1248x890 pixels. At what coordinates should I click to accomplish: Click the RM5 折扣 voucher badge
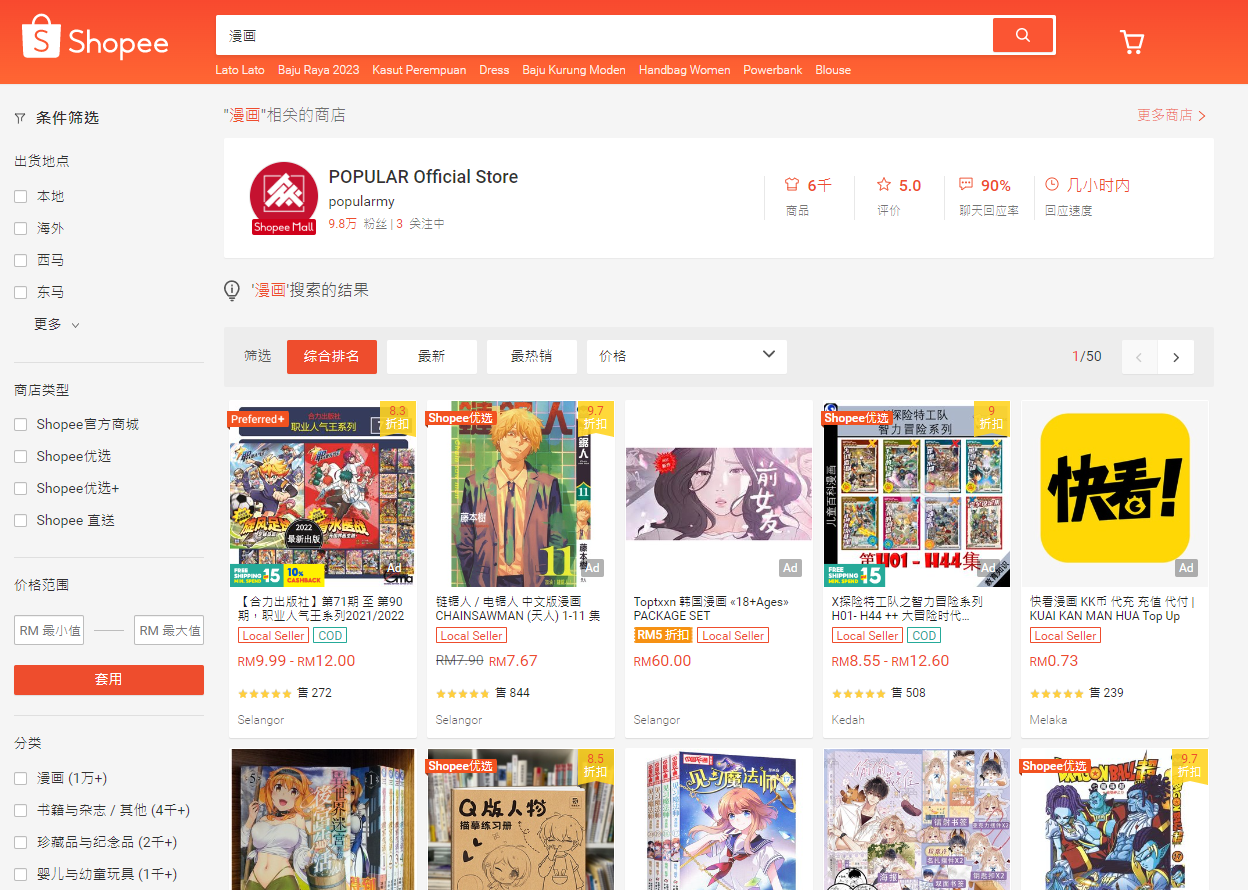coord(665,635)
